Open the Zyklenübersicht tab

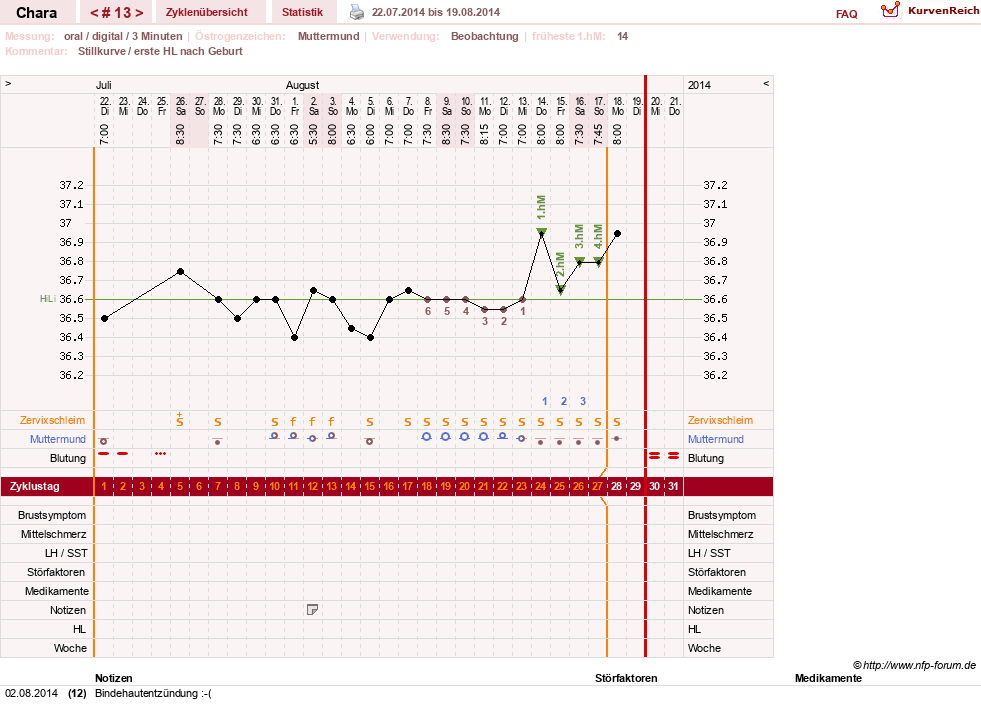207,12
